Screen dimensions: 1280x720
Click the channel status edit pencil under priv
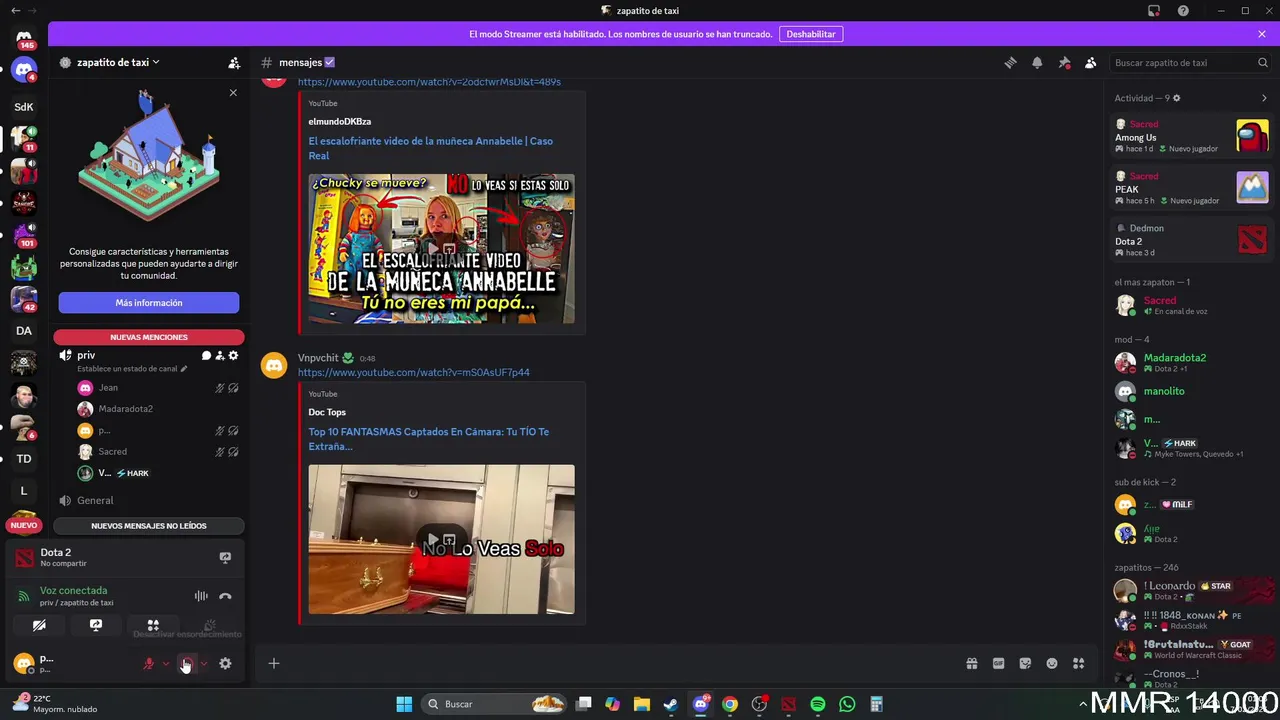click(x=183, y=369)
